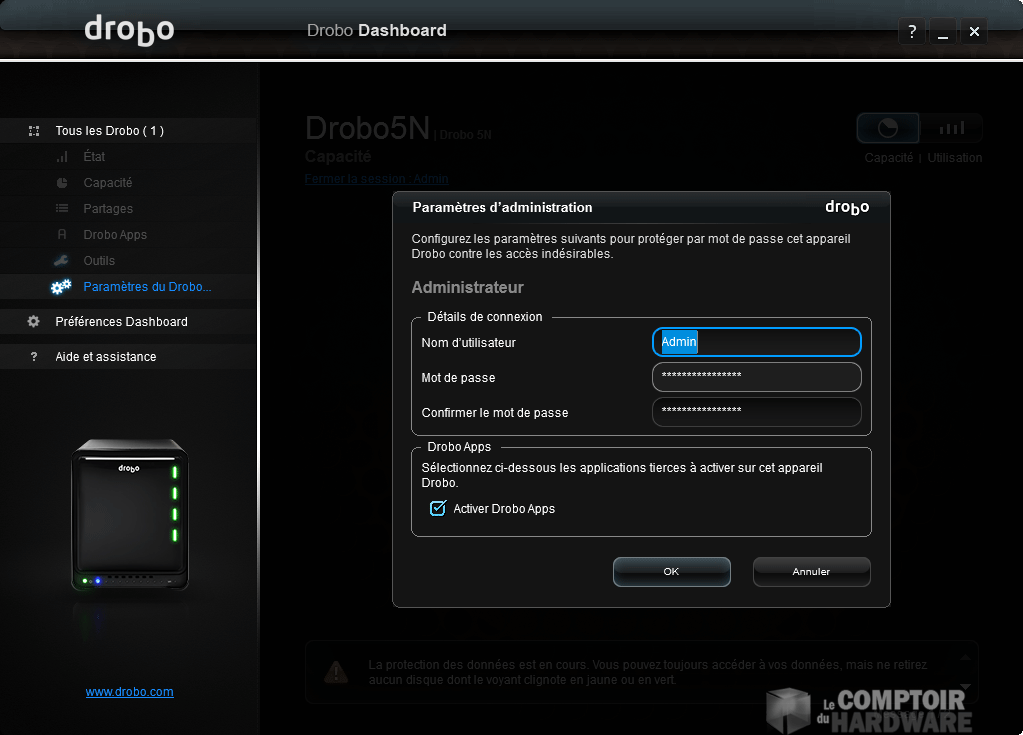
Task: Click the Nom d'utilisateur input field
Action: tap(756, 342)
